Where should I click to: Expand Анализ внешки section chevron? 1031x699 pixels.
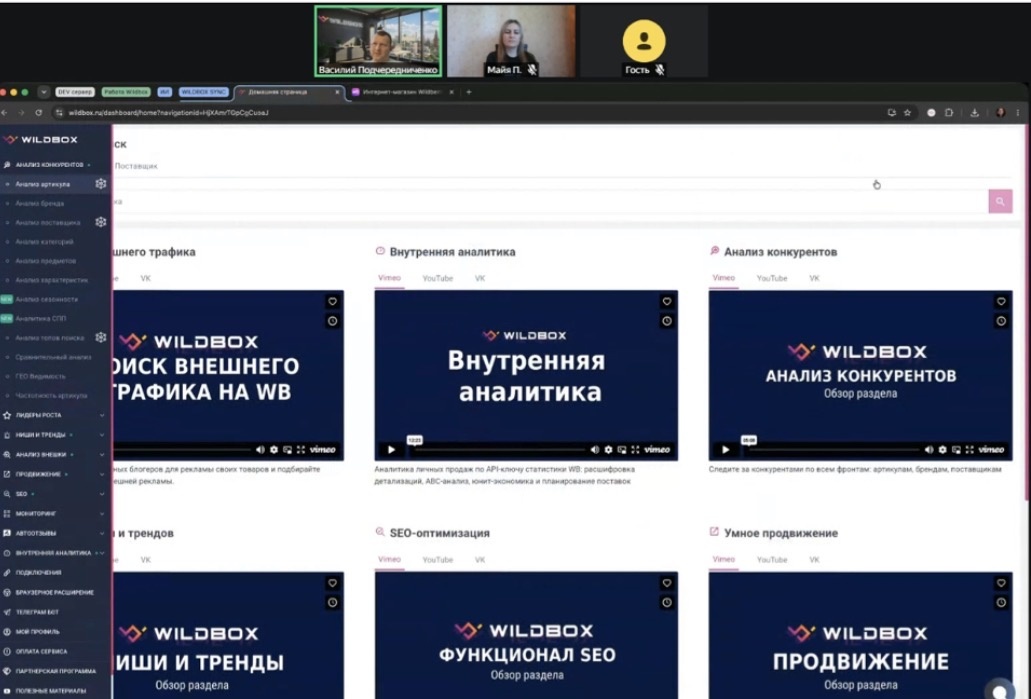click(x=102, y=454)
